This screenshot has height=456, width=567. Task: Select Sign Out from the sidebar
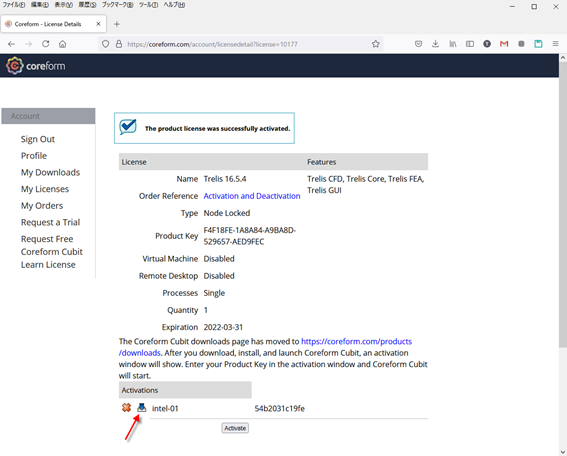[x=38, y=139]
